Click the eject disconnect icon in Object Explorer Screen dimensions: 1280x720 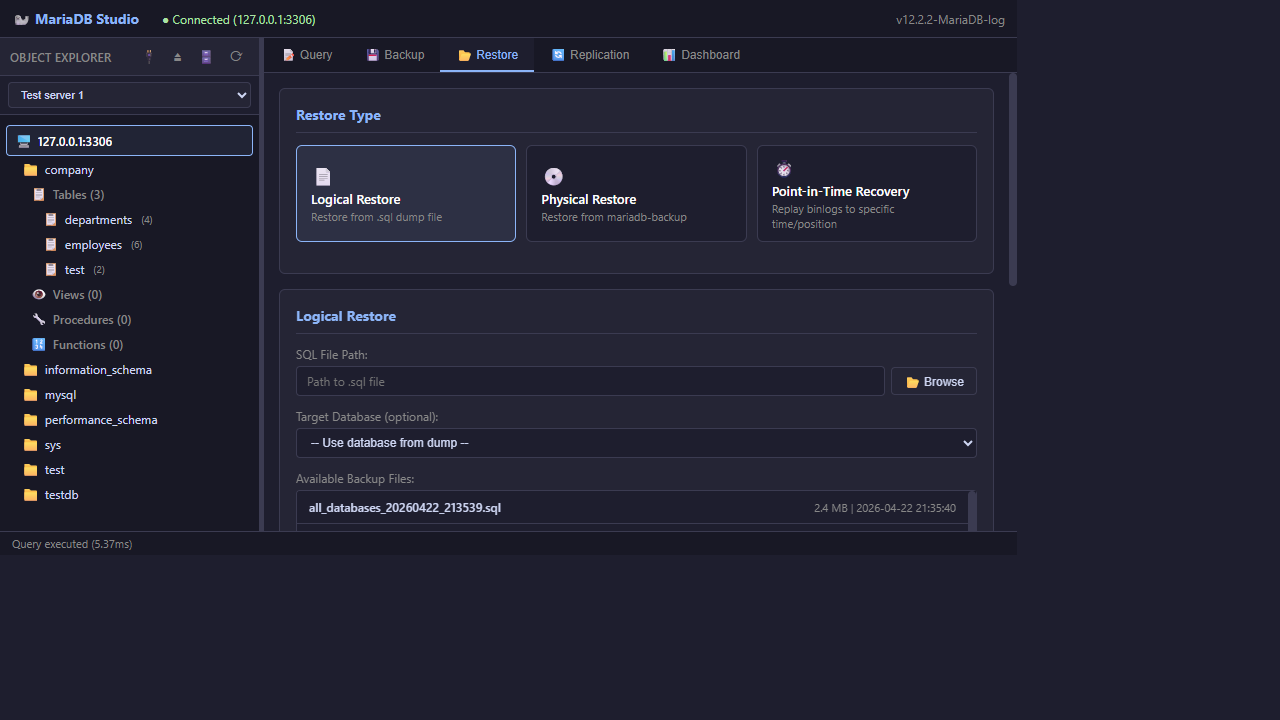click(x=178, y=57)
